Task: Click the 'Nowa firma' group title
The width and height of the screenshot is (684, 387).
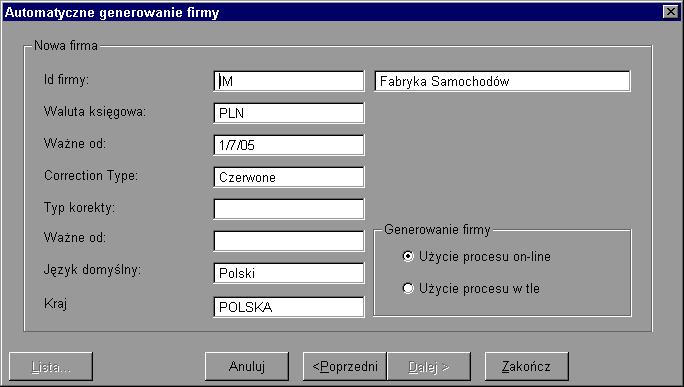Action: (x=66, y=45)
